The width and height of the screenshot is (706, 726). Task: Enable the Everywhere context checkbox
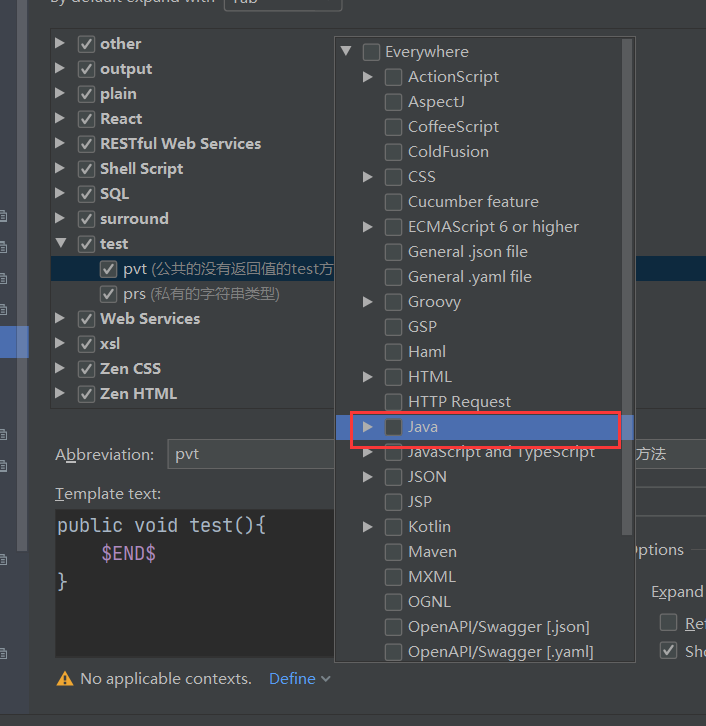(371, 52)
